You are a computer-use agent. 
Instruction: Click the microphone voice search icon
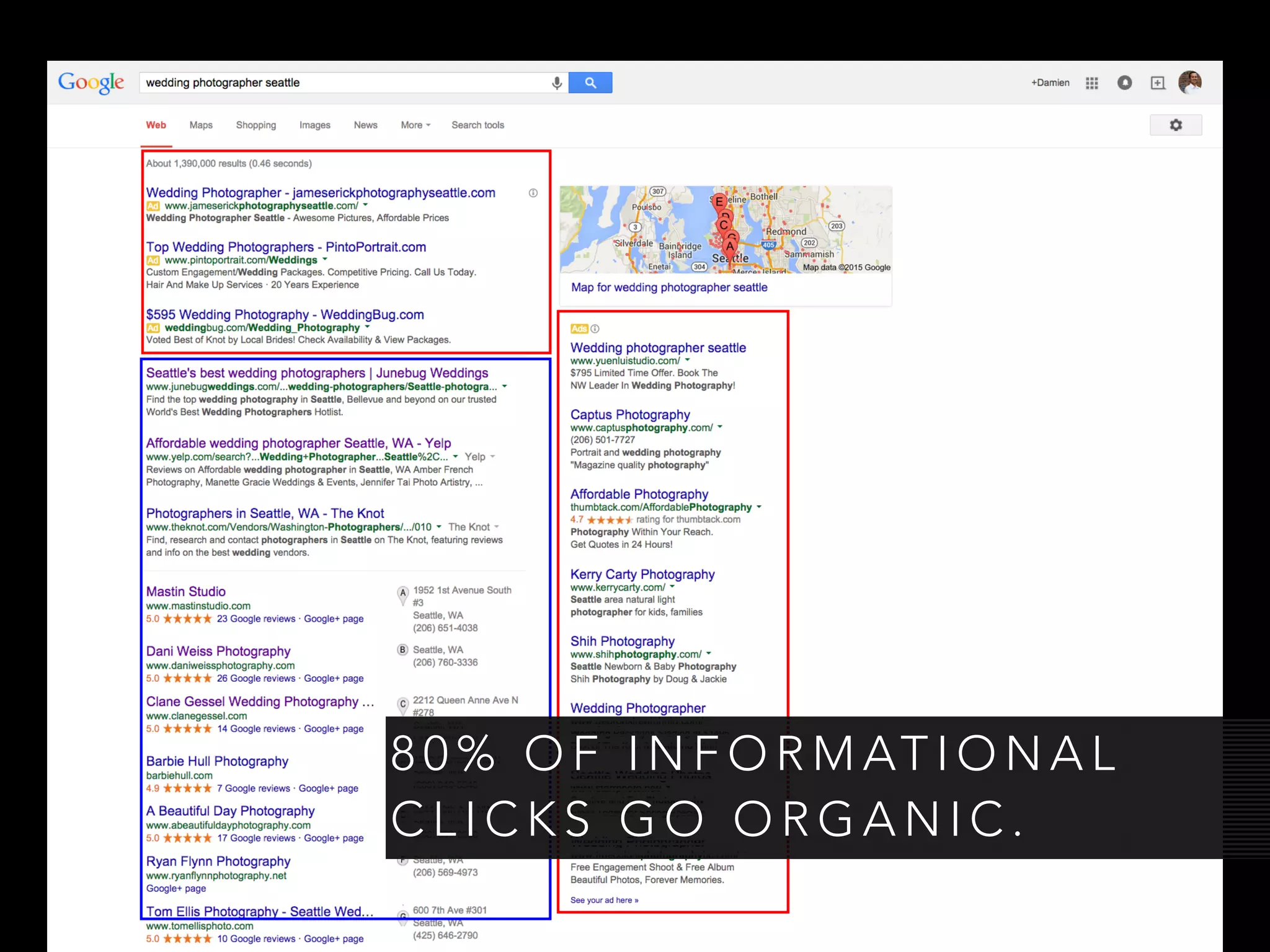[556, 83]
